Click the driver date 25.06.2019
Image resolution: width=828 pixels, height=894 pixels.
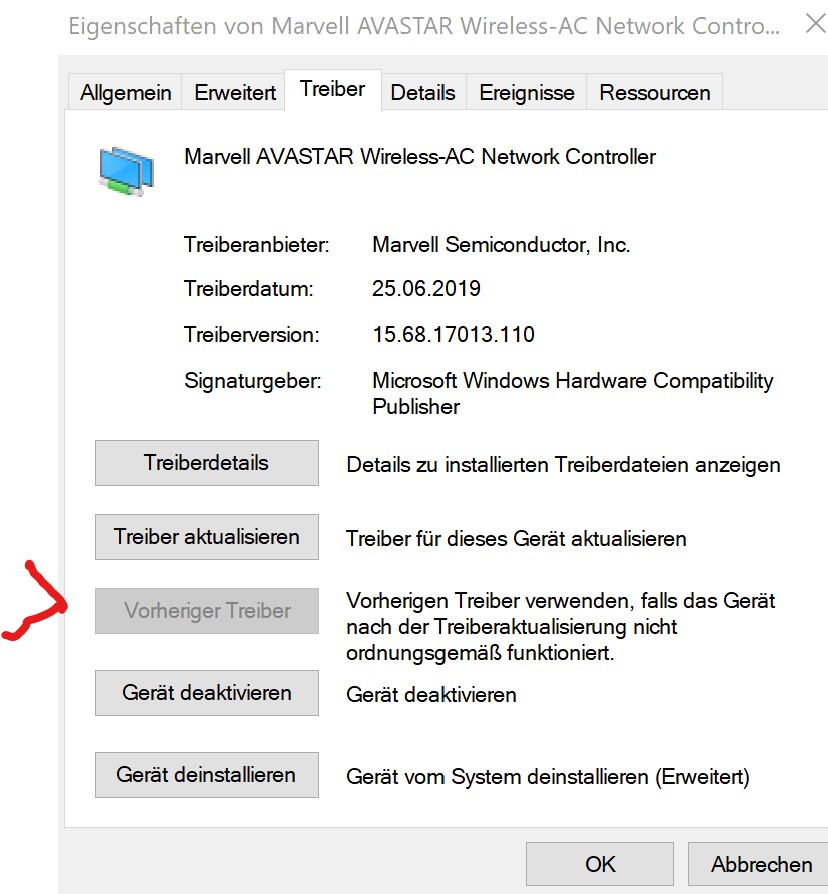[426, 288]
